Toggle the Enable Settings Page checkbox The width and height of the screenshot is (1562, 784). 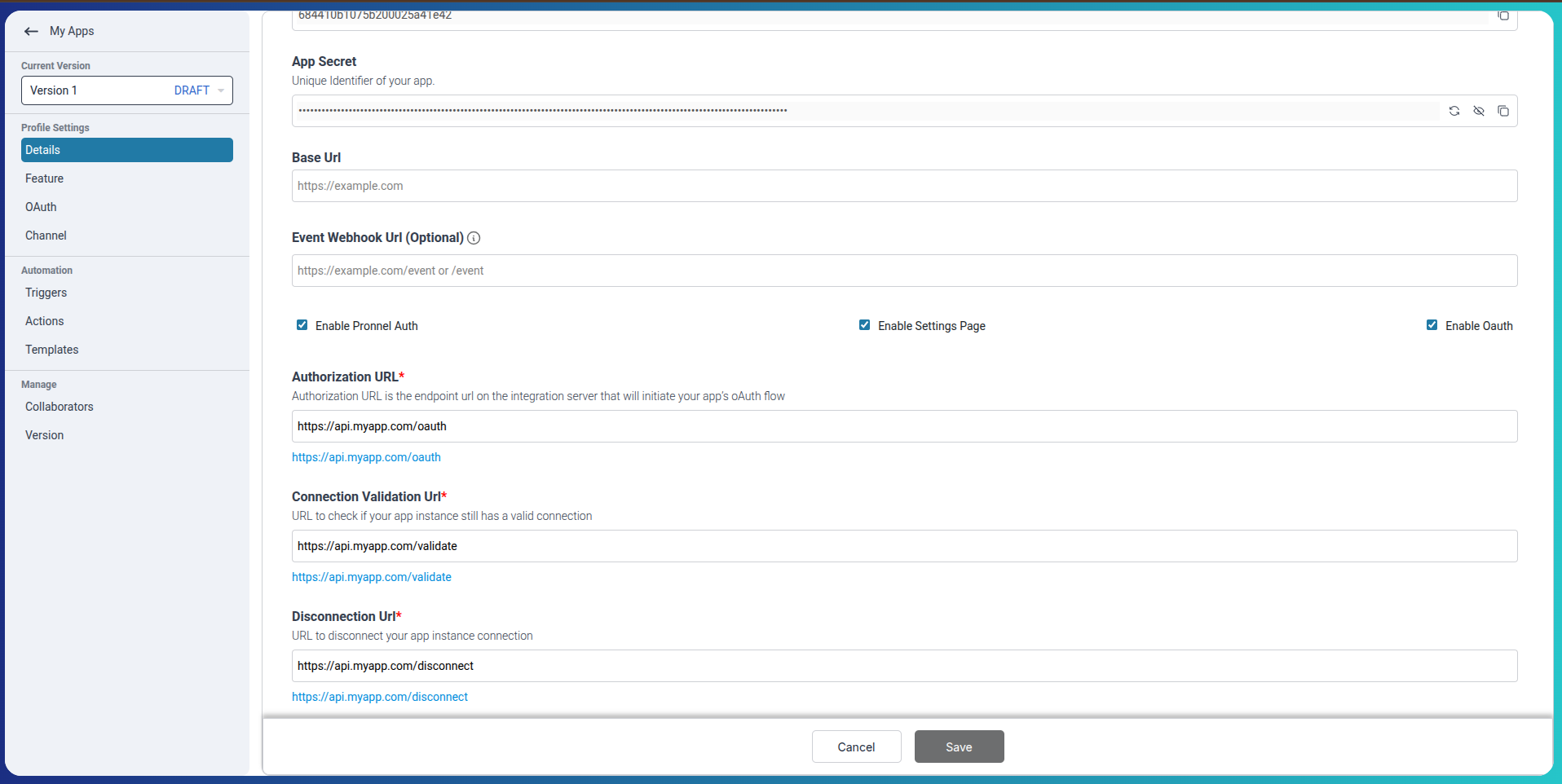(x=864, y=325)
